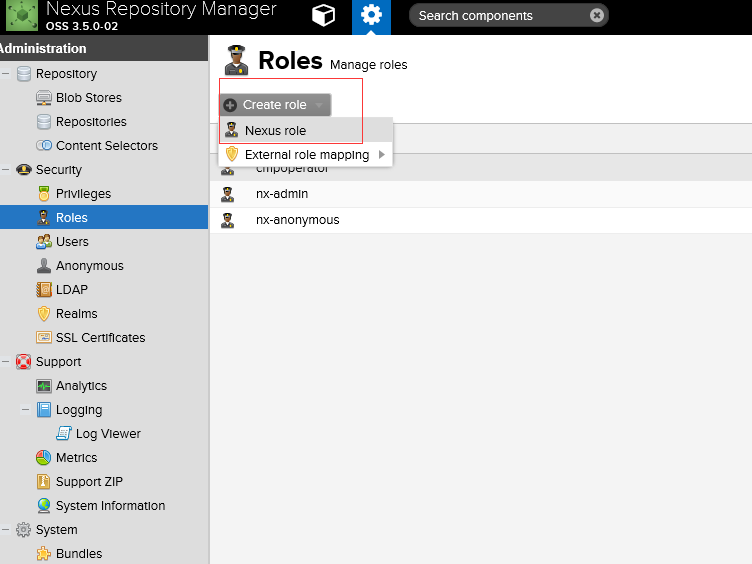752x564 pixels.
Task: Click the System gear icon in sidebar
Action: click(24, 529)
